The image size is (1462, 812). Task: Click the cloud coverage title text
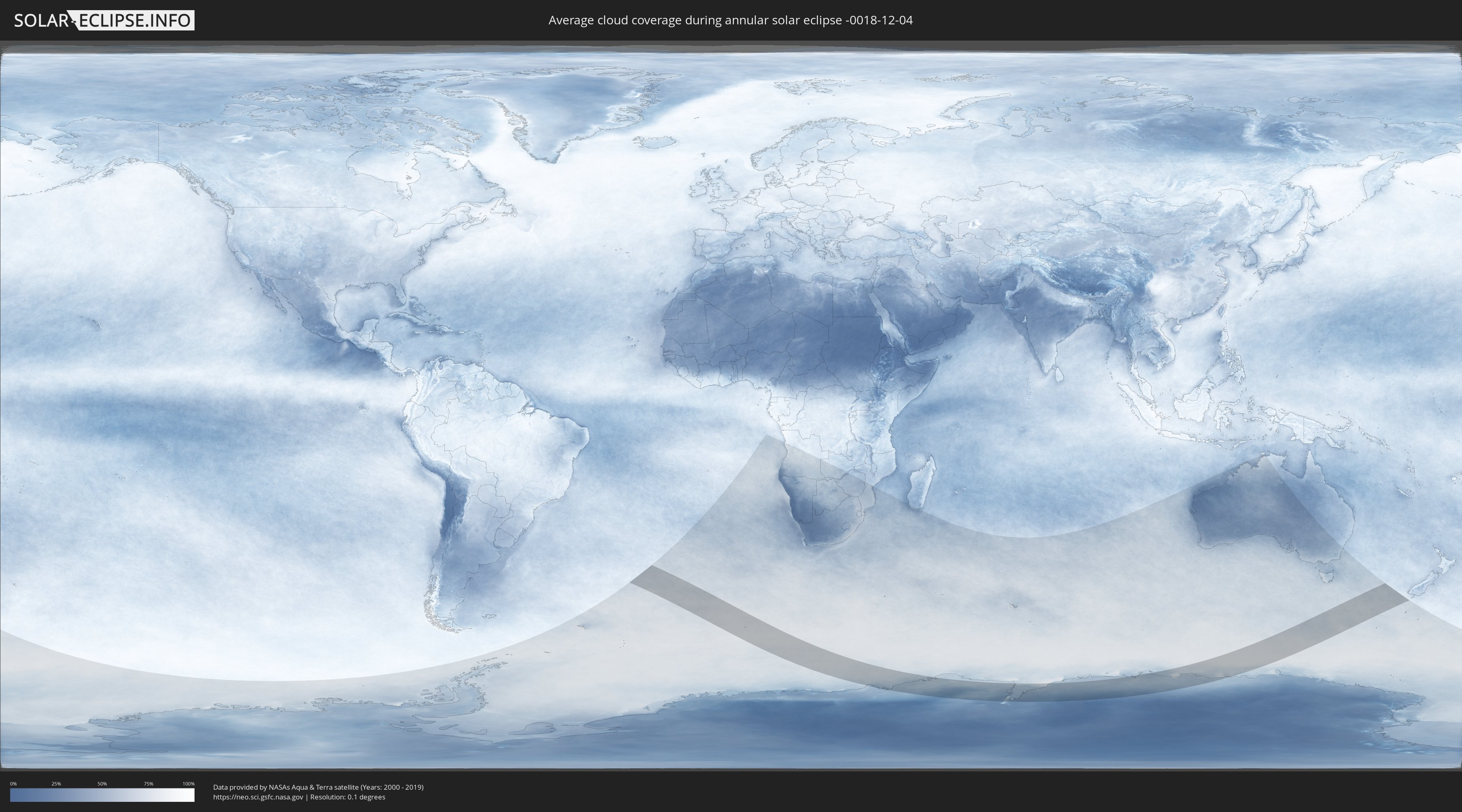coord(731,20)
